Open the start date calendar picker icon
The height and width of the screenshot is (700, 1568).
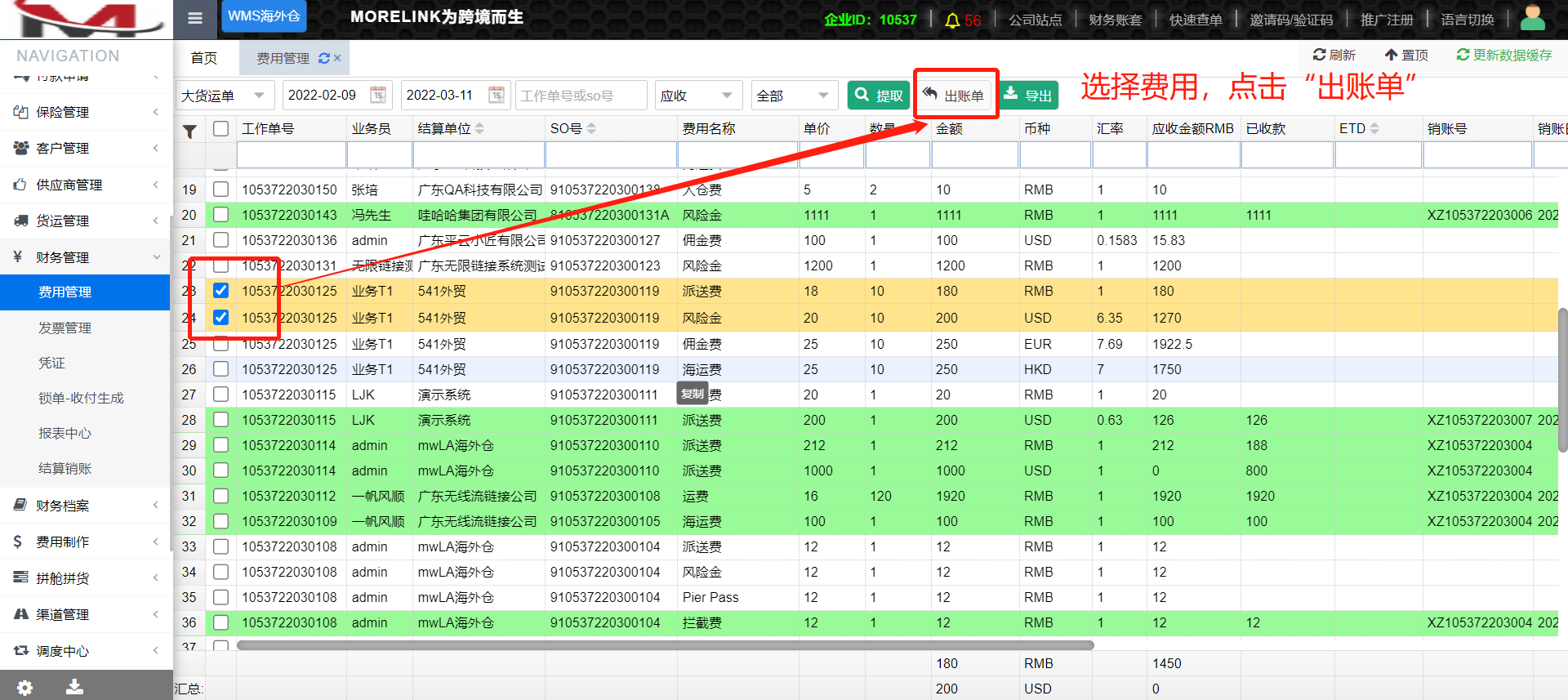(378, 95)
